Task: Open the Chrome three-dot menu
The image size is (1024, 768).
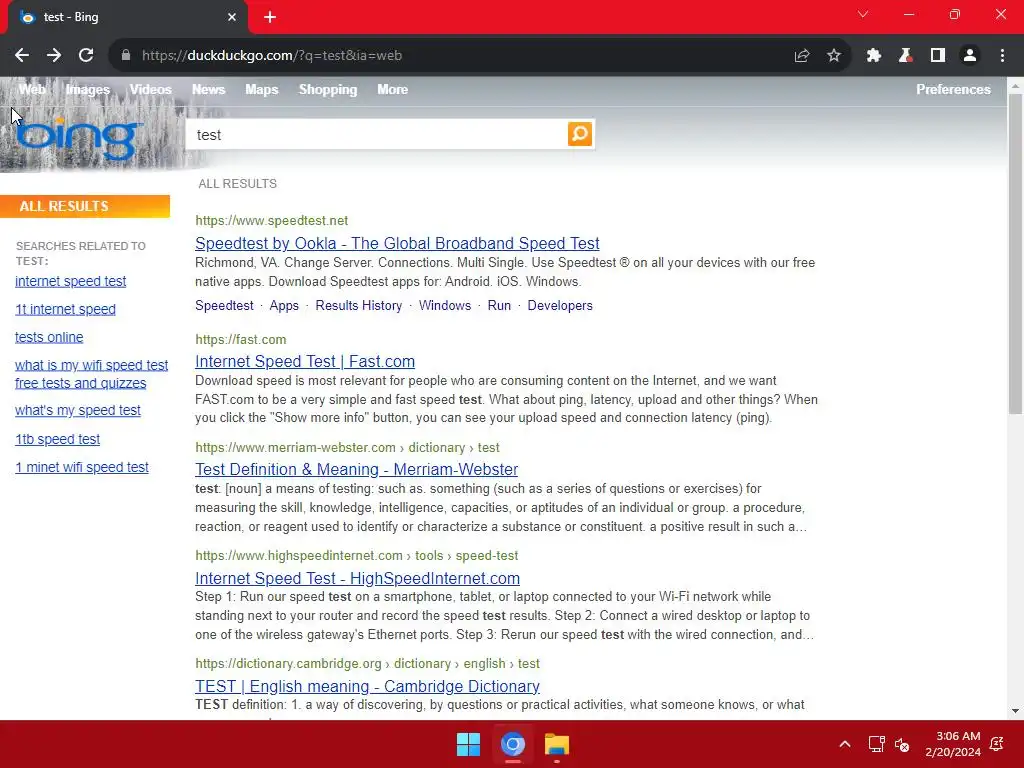Action: [1002, 56]
